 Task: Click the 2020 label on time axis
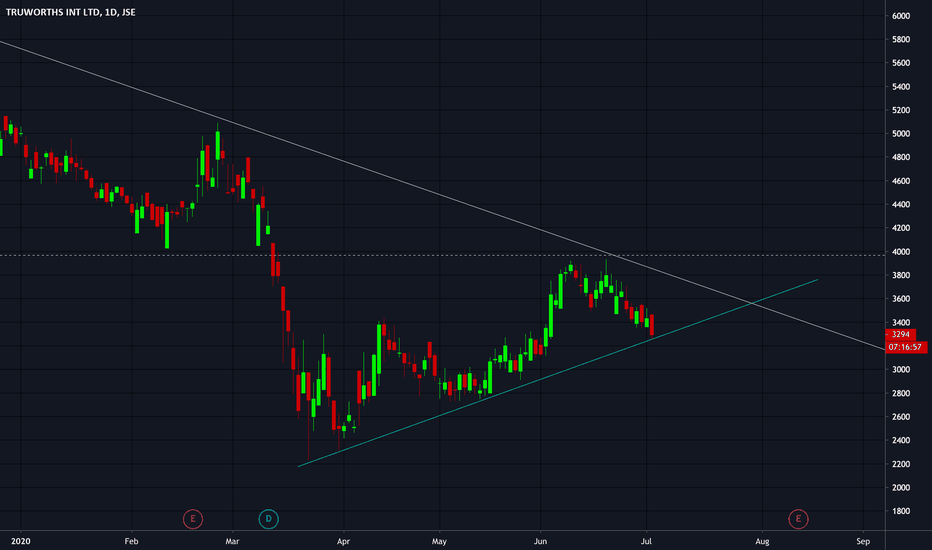click(20, 541)
